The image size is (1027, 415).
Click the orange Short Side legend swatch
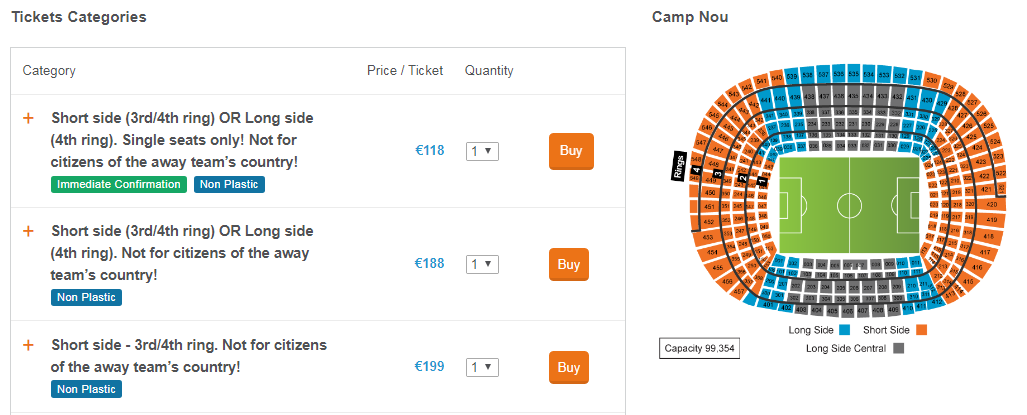(x=922, y=330)
